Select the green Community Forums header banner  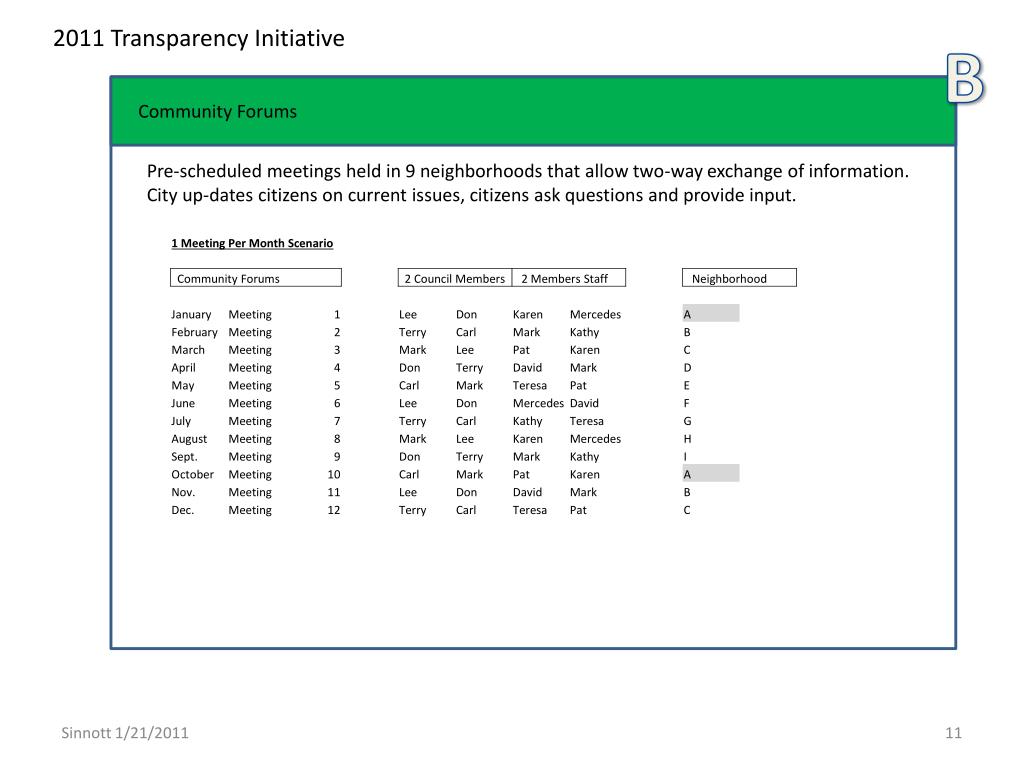533,111
